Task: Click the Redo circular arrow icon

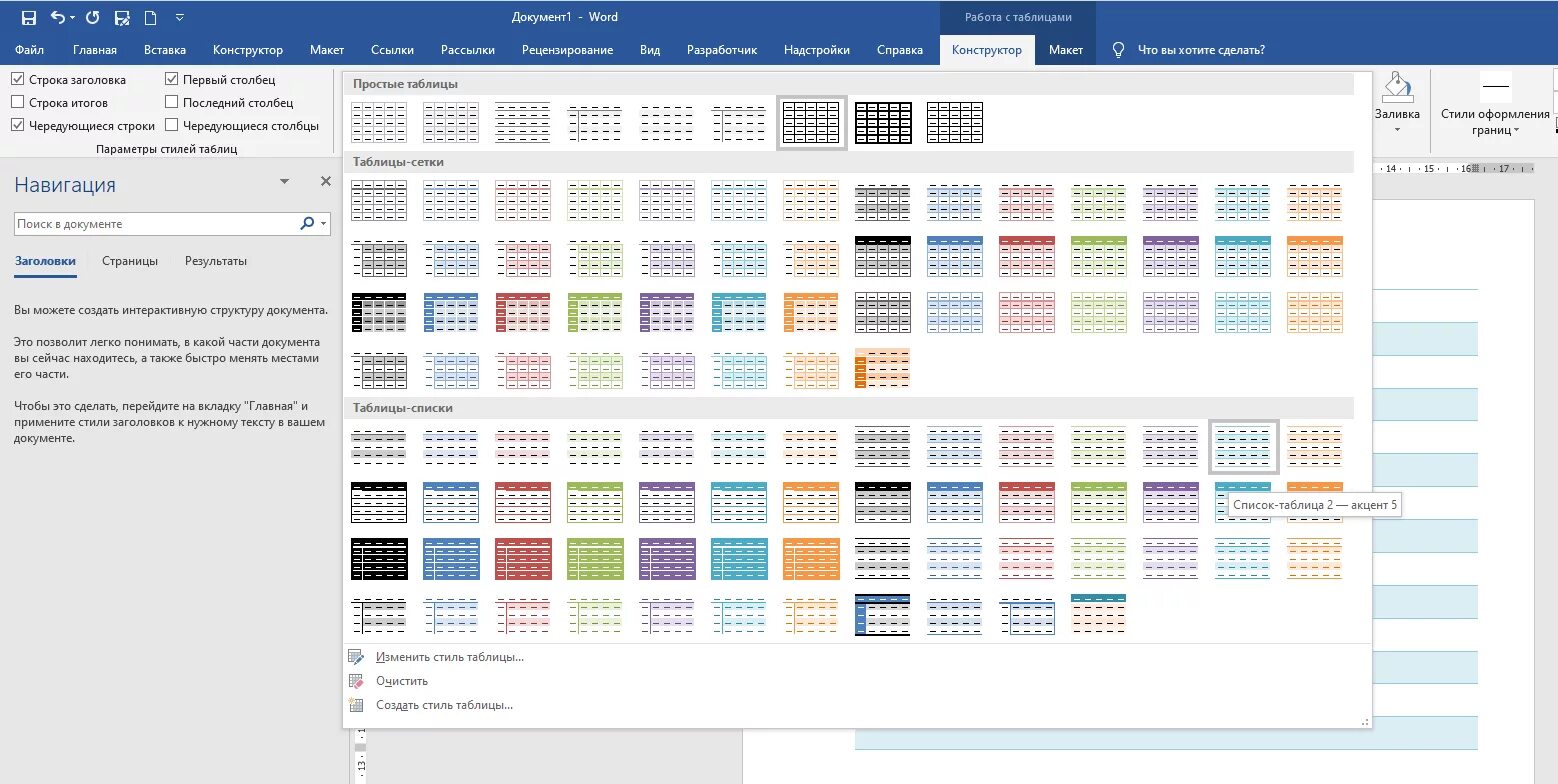Action: pyautogui.click(x=93, y=18)
